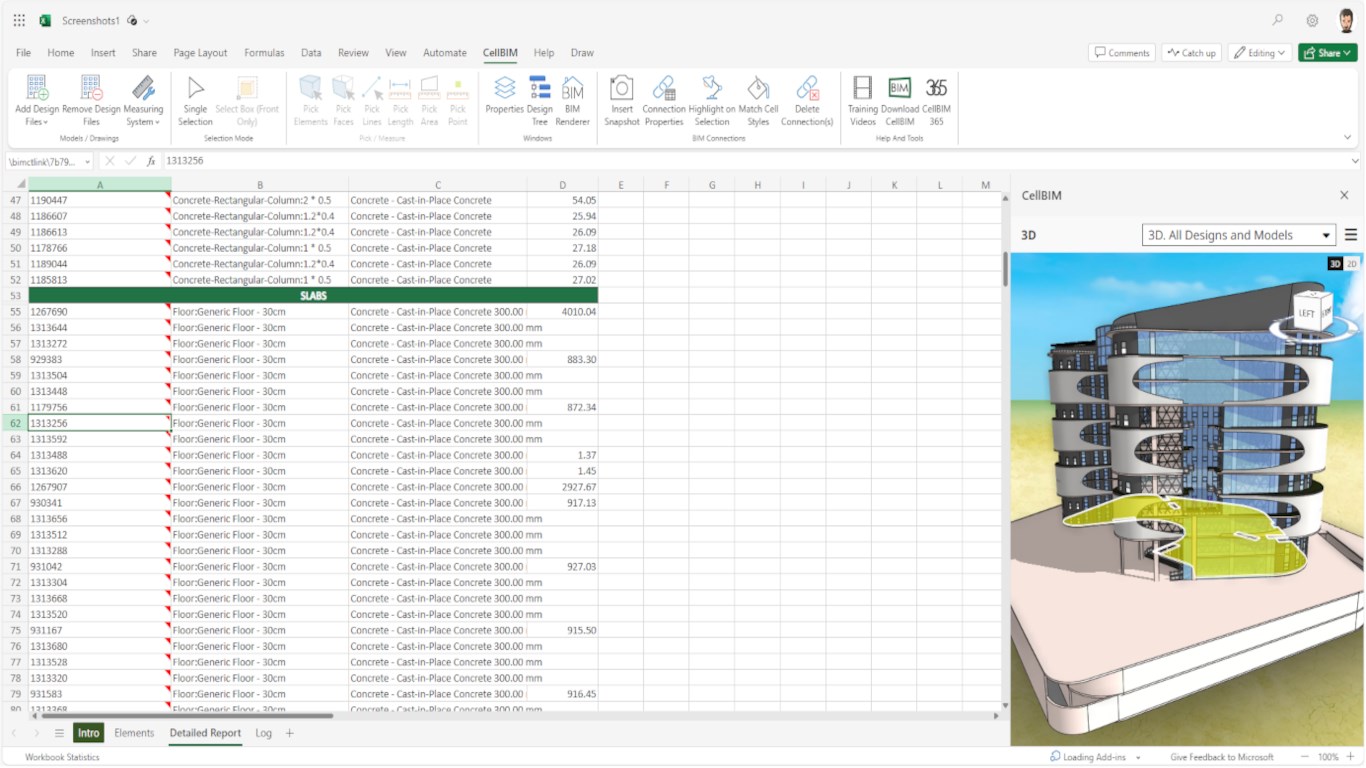Show the Design Tree window

[x=540, y=100]
